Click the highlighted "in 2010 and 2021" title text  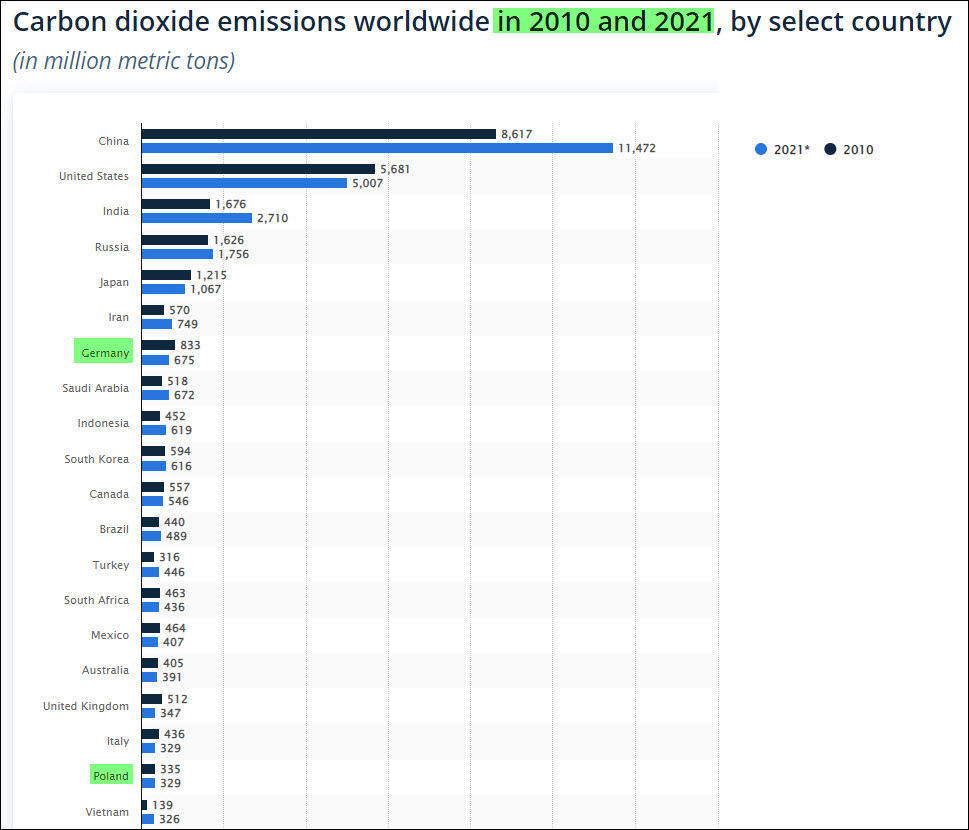604,22
